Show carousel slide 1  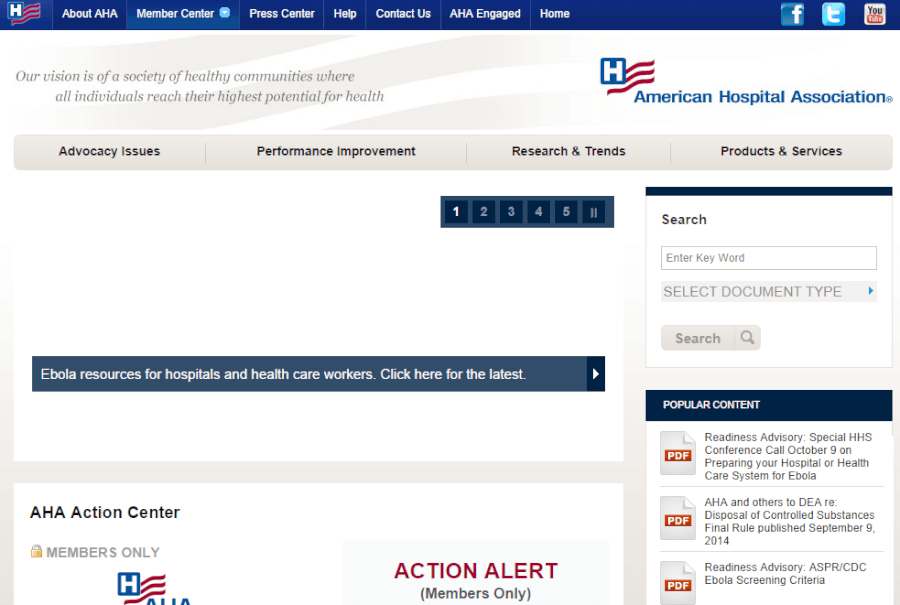[456, 212]
